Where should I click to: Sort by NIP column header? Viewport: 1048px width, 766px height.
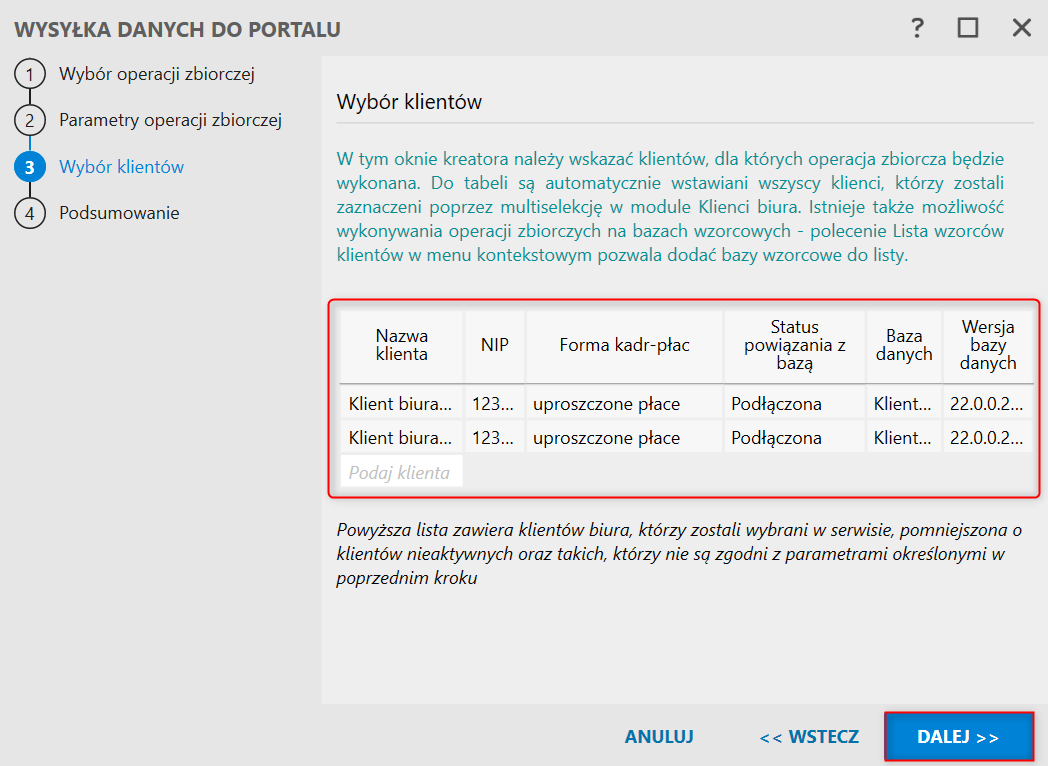point(495,346)
